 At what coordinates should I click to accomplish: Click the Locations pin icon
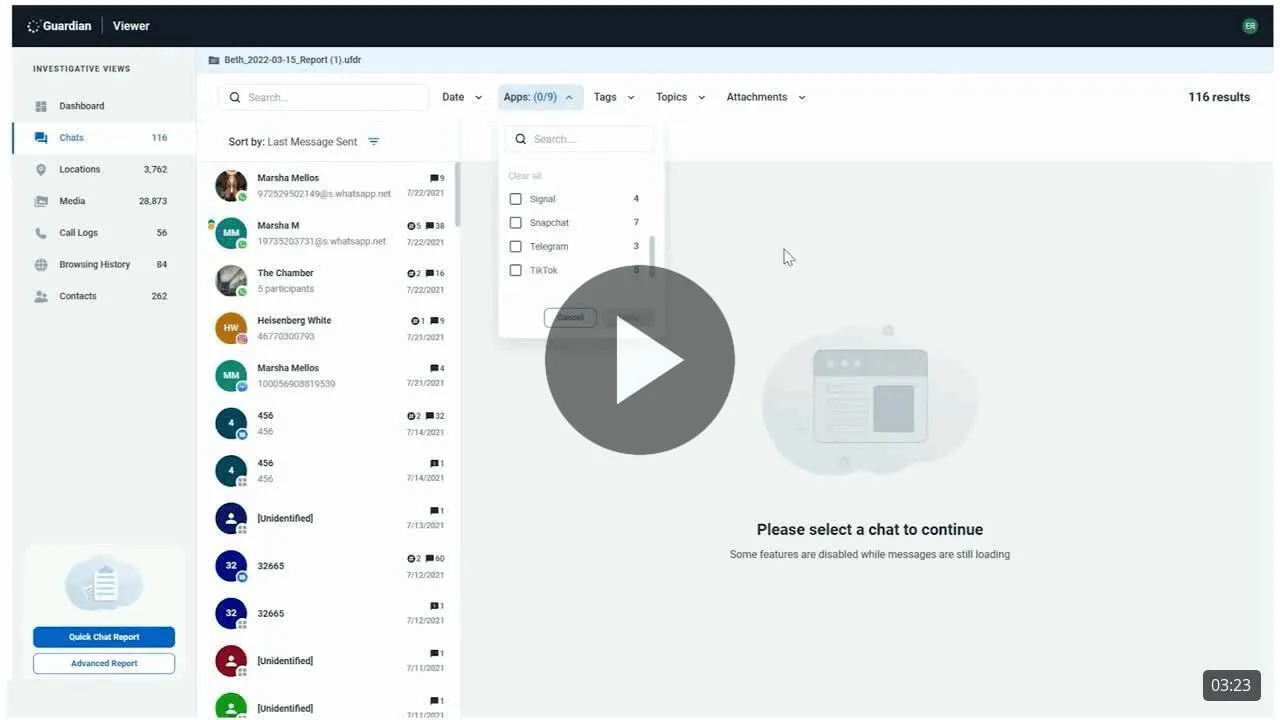tap(41, 170)
